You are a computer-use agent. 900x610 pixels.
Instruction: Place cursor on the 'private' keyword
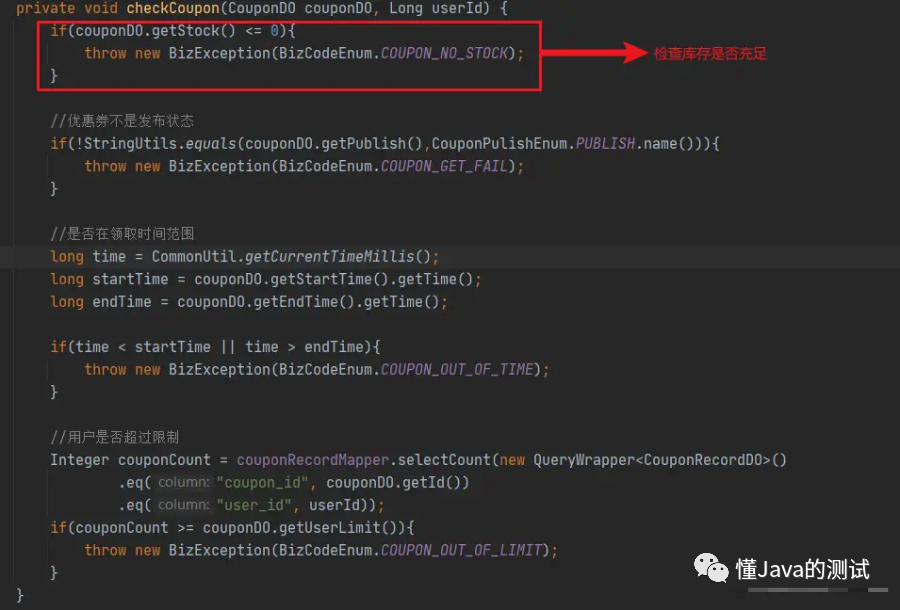tap(45, 9)
